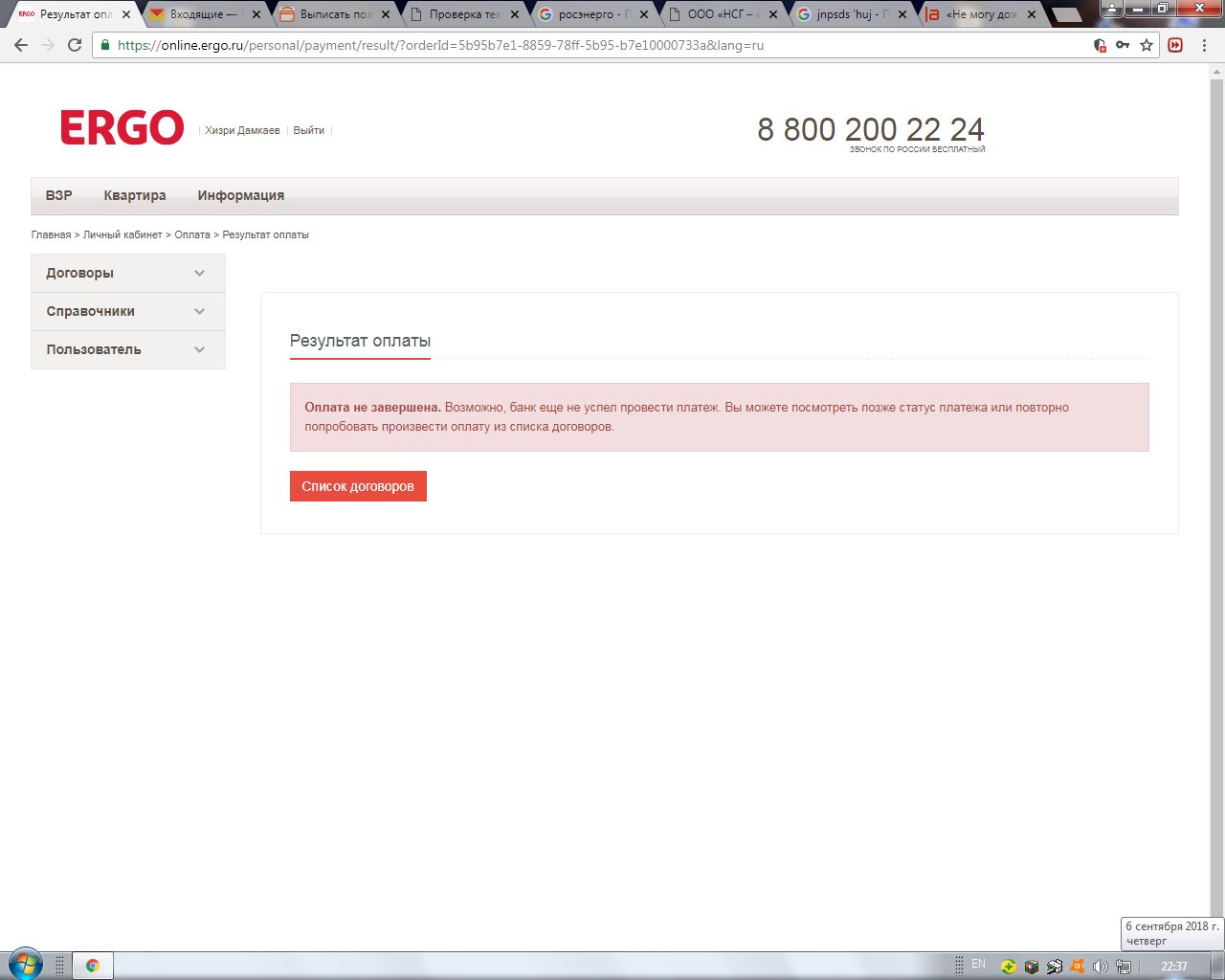Open the Windows Start menu
Screen dimensions: 1225x980
click(25, 965)
